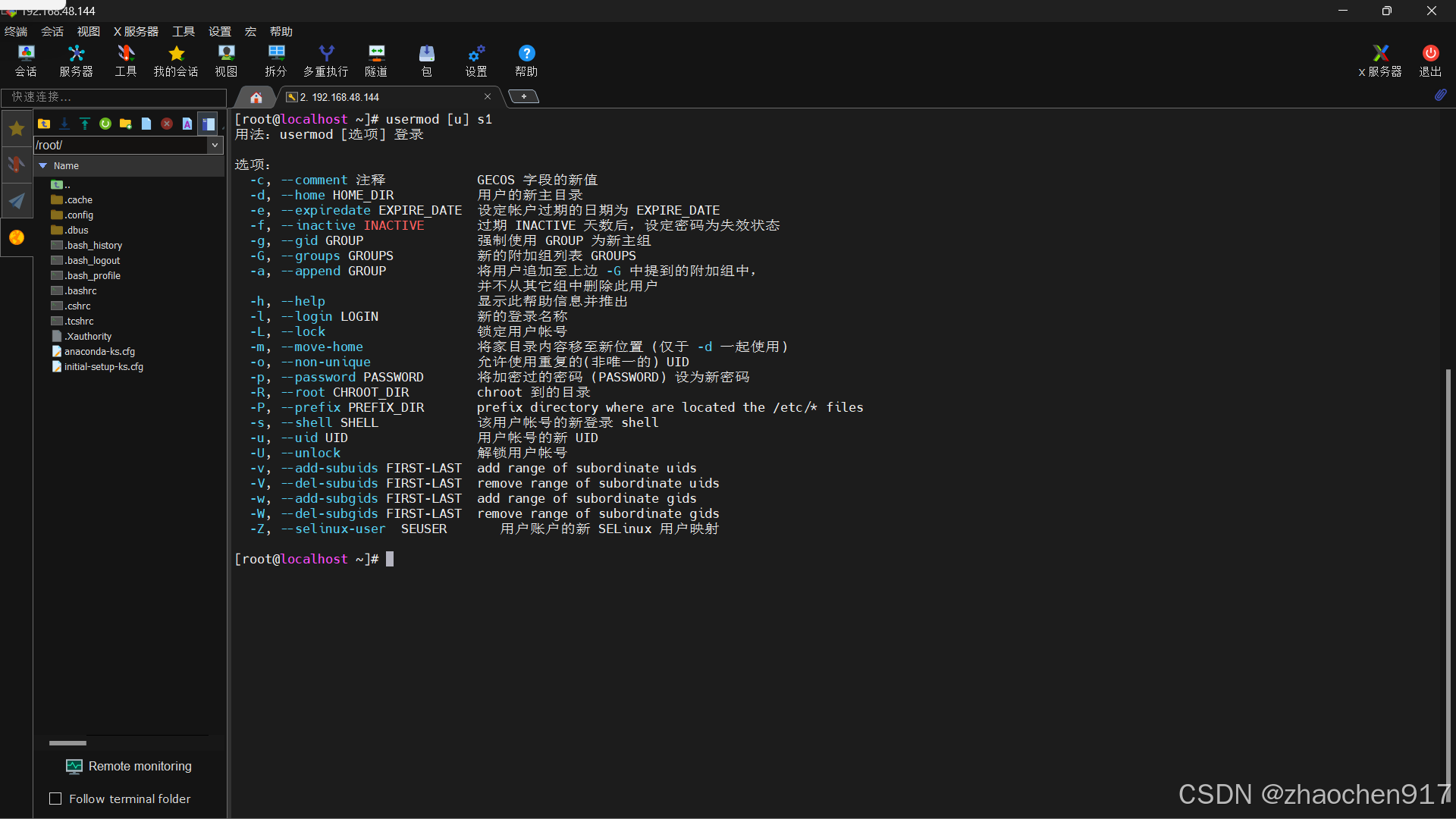
Task: Click the SFTP download arrow icon
Action: (64, 124)
